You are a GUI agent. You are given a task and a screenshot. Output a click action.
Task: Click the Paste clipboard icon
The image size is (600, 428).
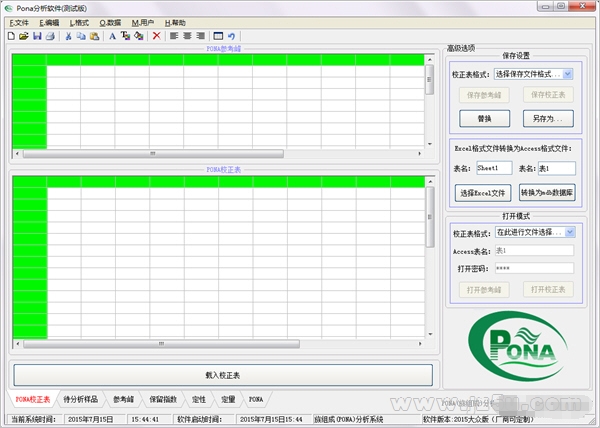pyautogui.click(x=94, y=36)
